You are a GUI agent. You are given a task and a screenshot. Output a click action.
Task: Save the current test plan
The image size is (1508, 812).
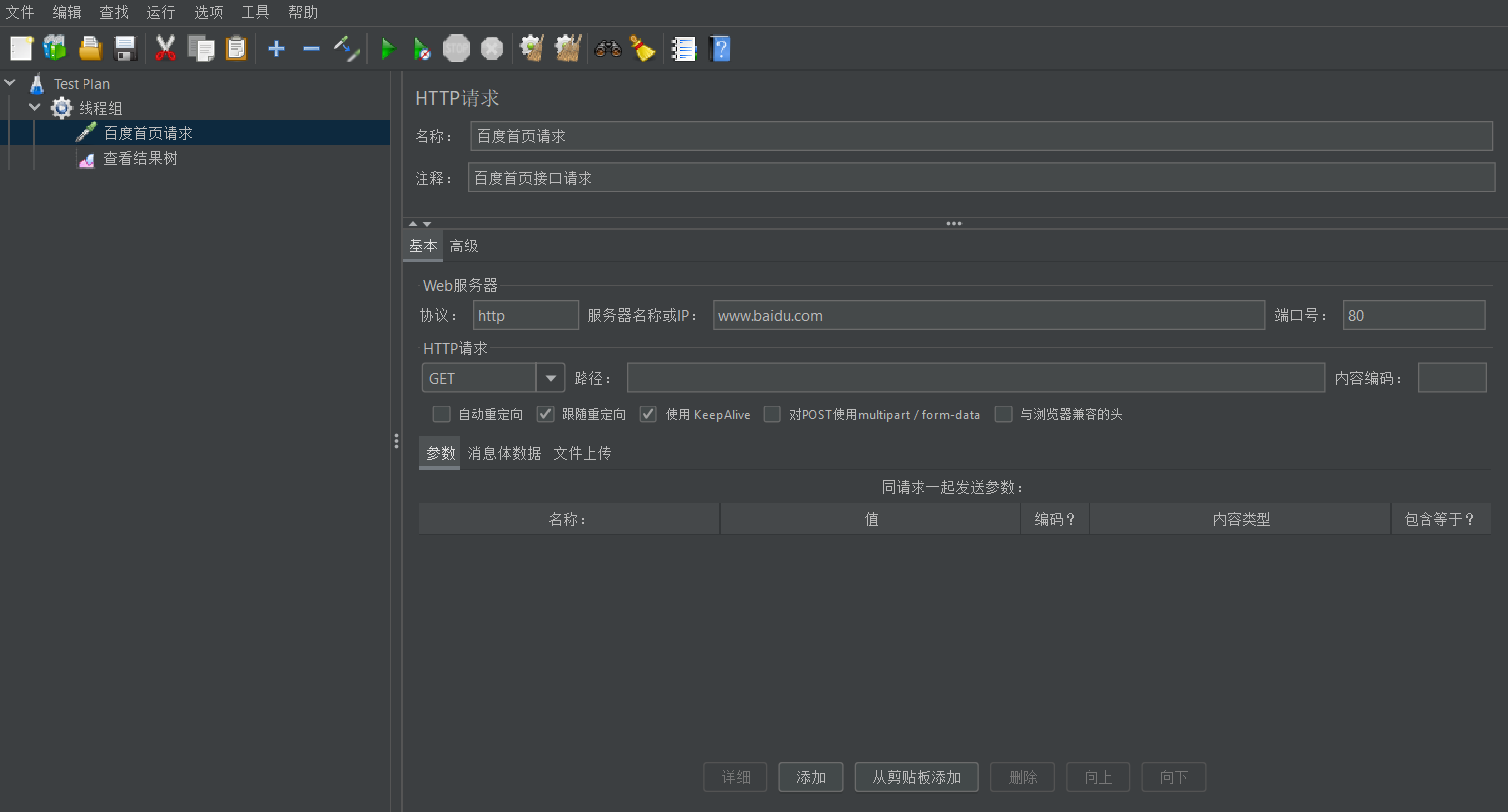point(123,47)
